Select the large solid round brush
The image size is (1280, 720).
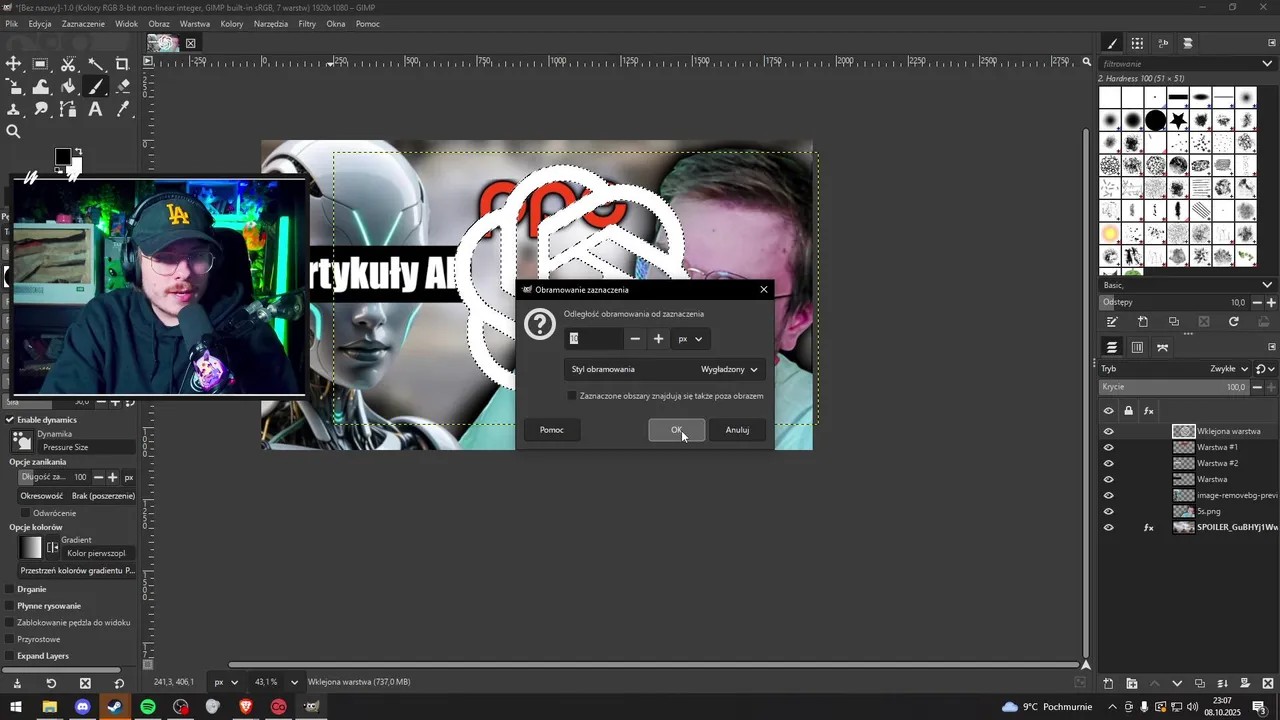point(1156,120)
